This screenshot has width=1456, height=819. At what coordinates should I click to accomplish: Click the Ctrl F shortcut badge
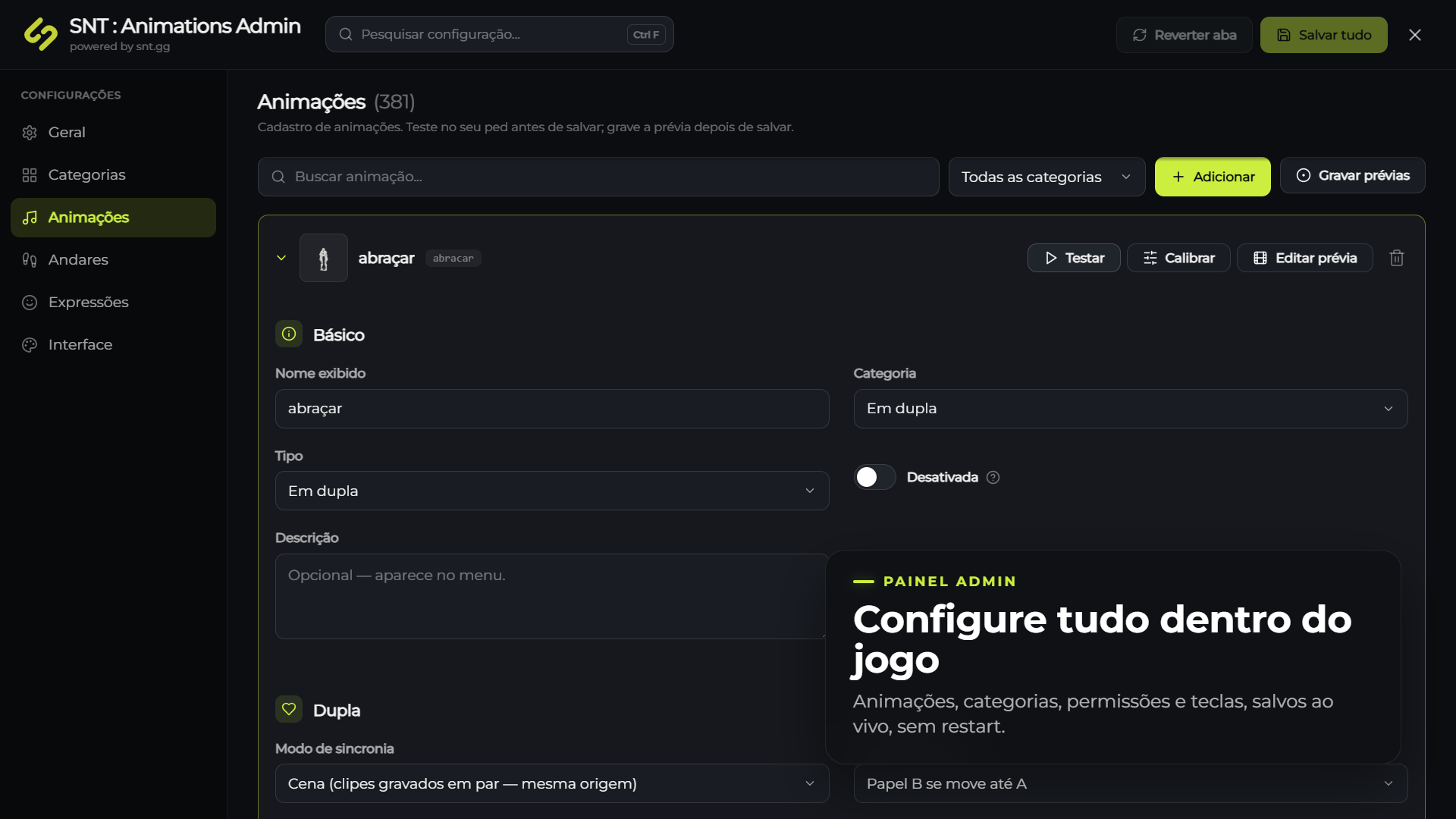pos(646,34)
